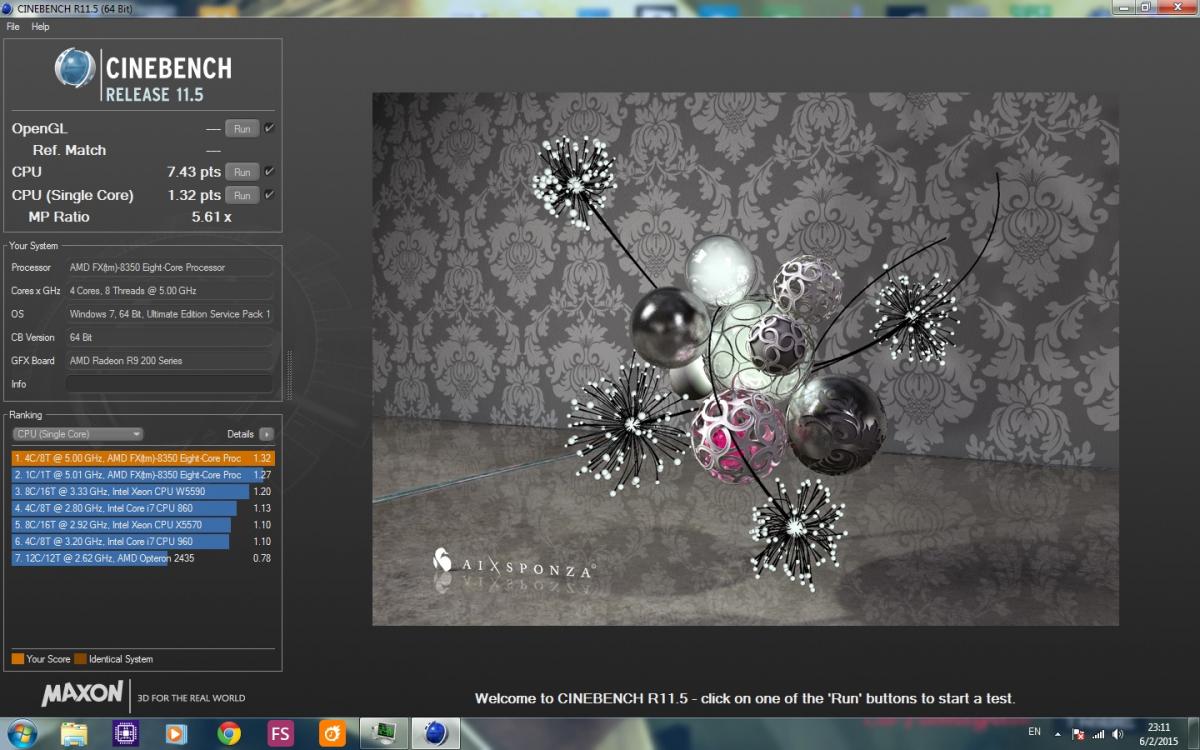Open the pink FS taskbar app

click(x=281, y=734)
